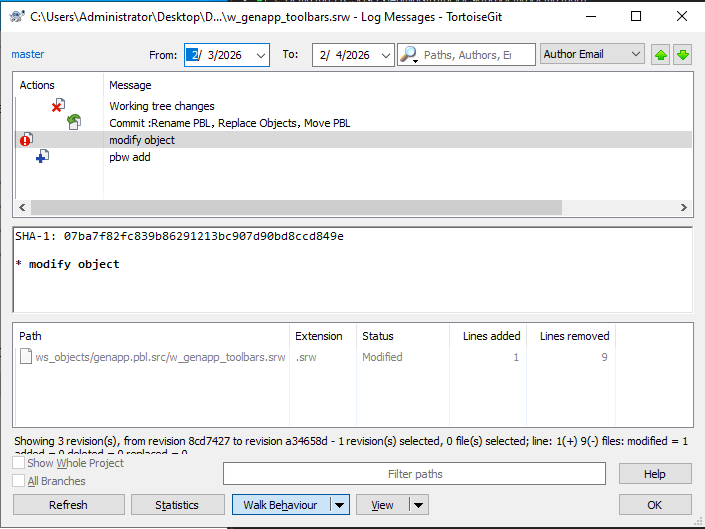Screen dimensions: 705x529
Task: Click the green down arrow navigation icon
Action: [682, 55]
